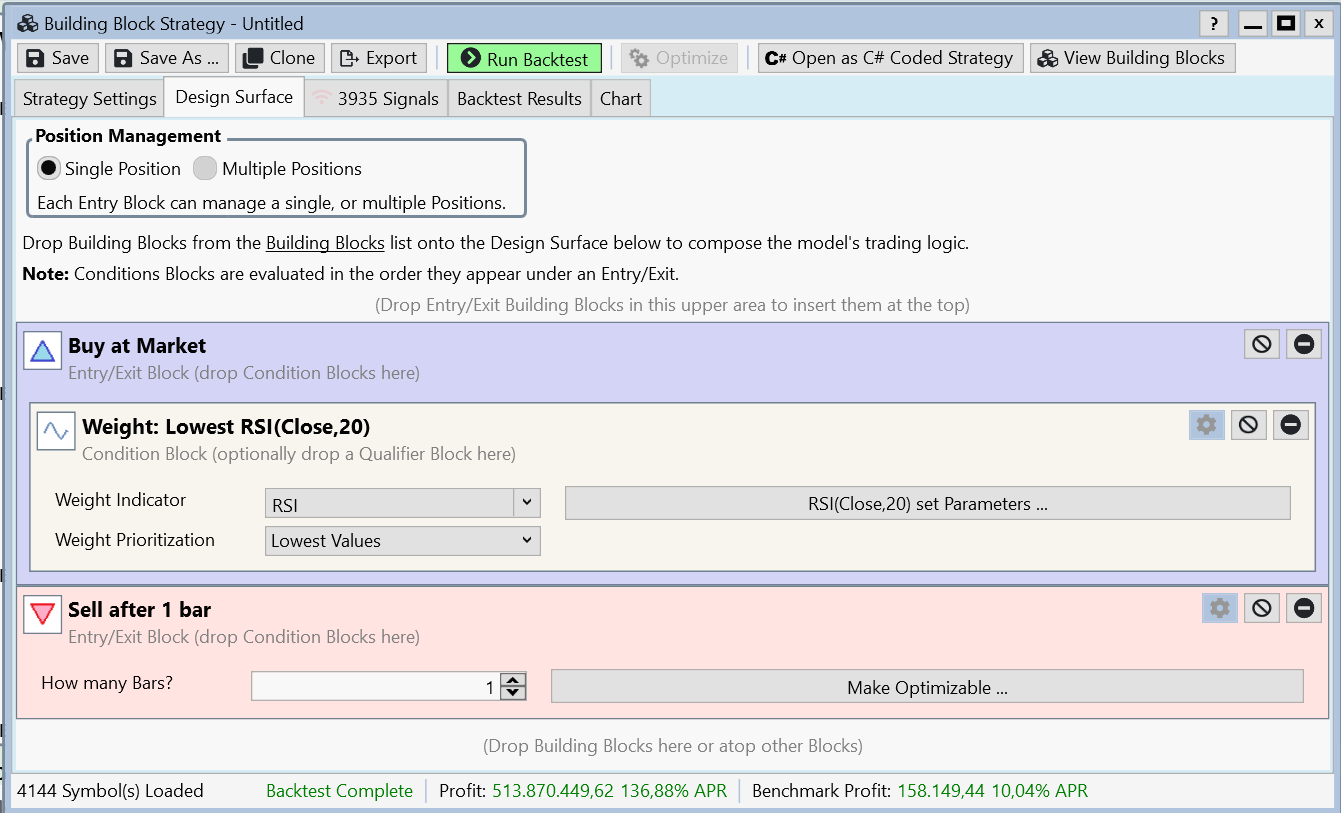Remove the Buy at Market block
1341x813 pixels.
1303,344
